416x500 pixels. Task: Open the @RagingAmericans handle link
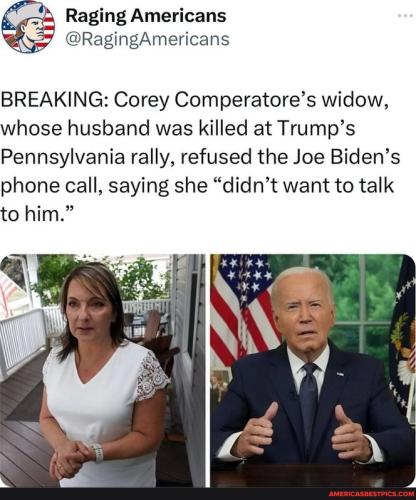[x=147, y=39]
